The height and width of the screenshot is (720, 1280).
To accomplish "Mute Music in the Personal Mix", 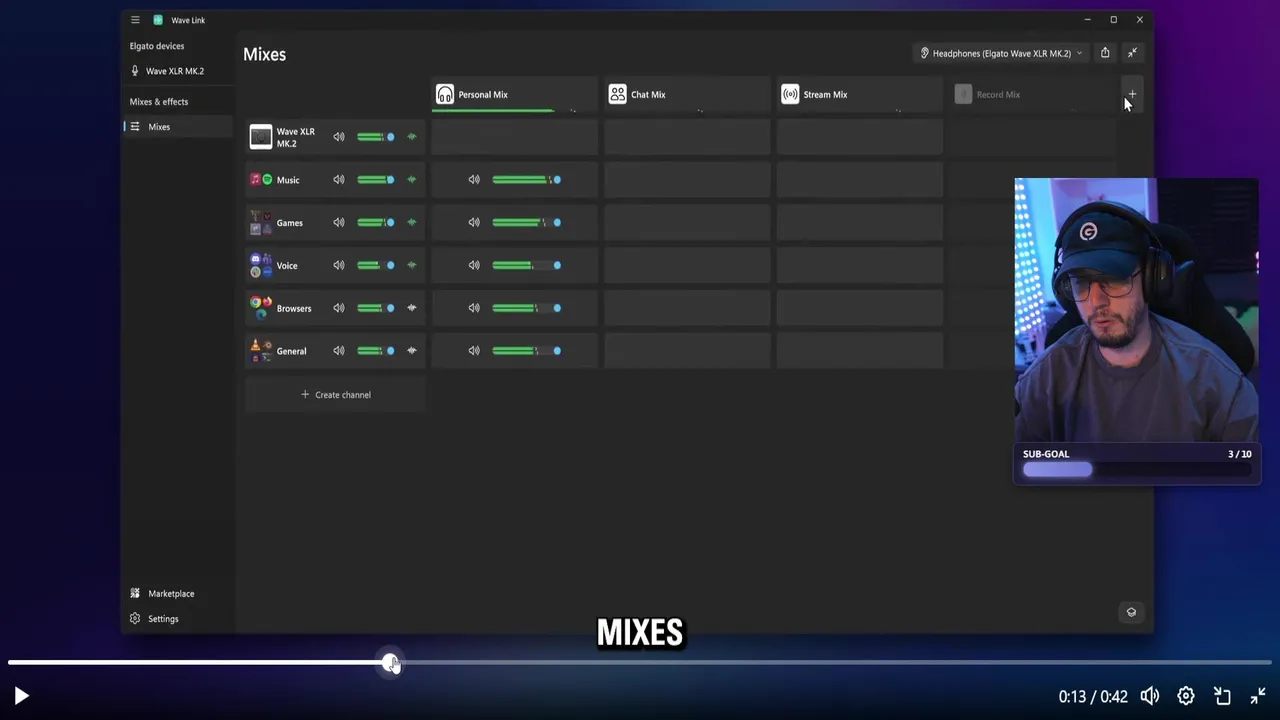I will point(474,180).
